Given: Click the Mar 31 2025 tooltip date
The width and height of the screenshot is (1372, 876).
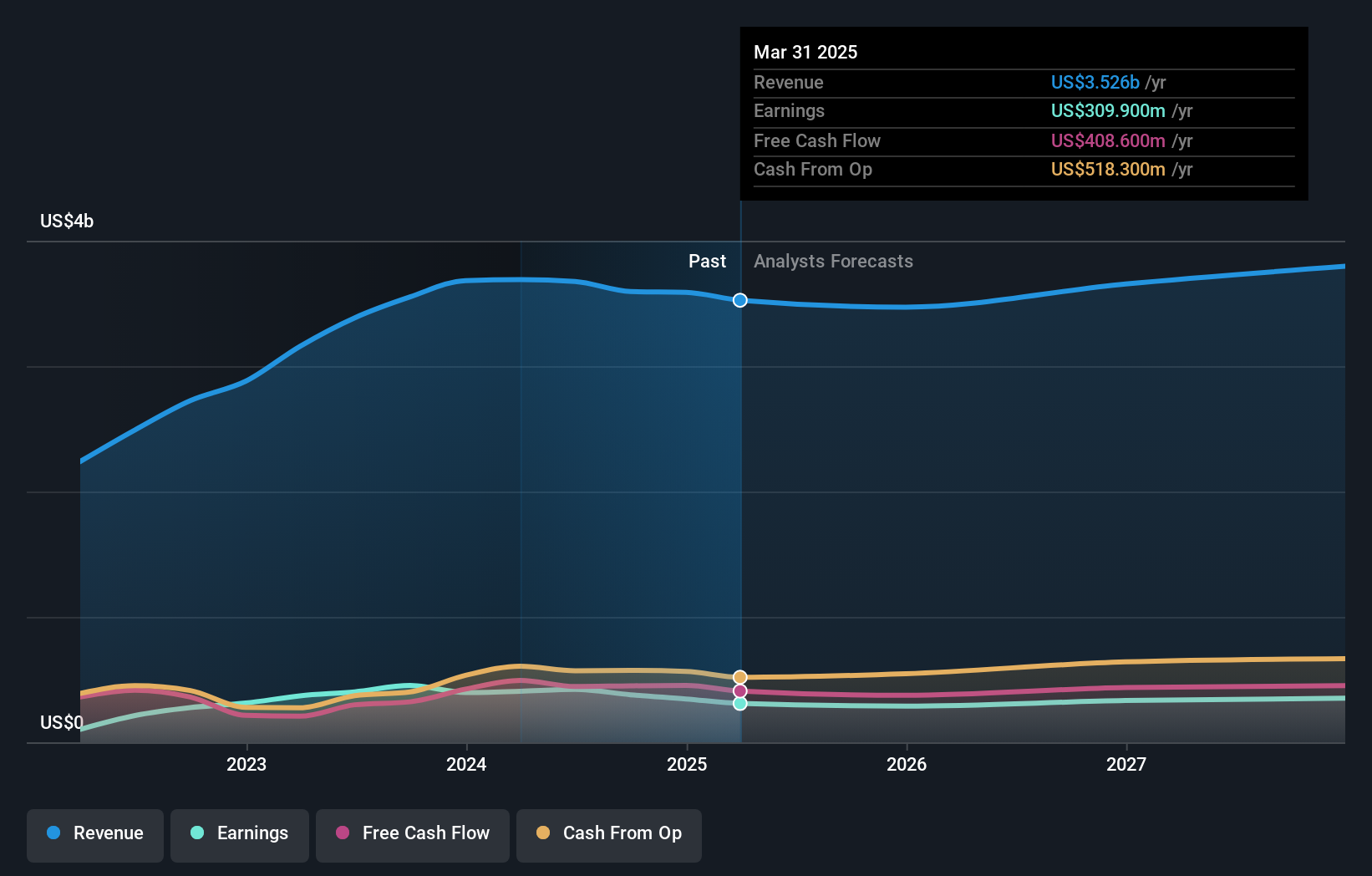Looking at the screenshot, I should (x=805, y=52).
